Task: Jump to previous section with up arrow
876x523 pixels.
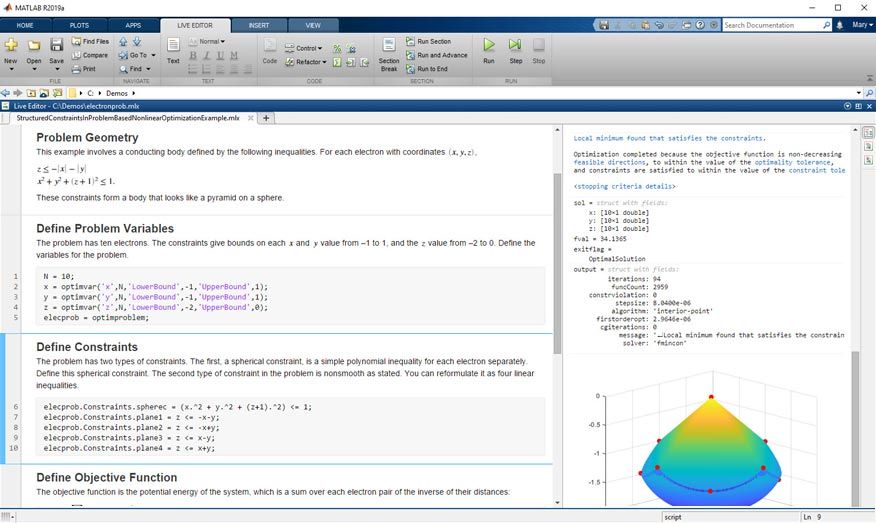Action: pos(123,42)
